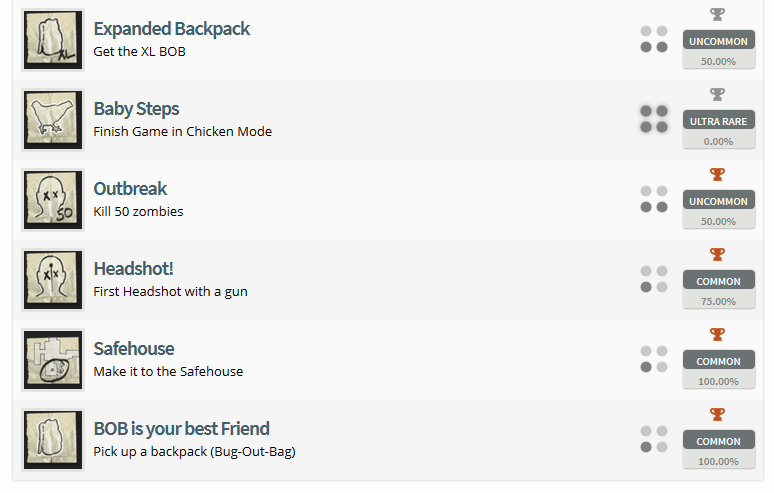Click bronze trophy icon for Outbreak
774x493 pixels.
(717, 174)
